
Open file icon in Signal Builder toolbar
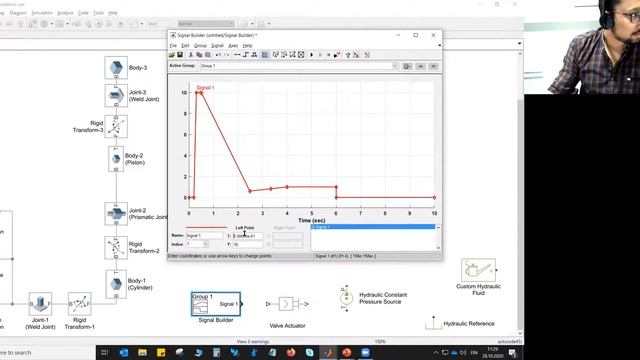click(172, 55)
